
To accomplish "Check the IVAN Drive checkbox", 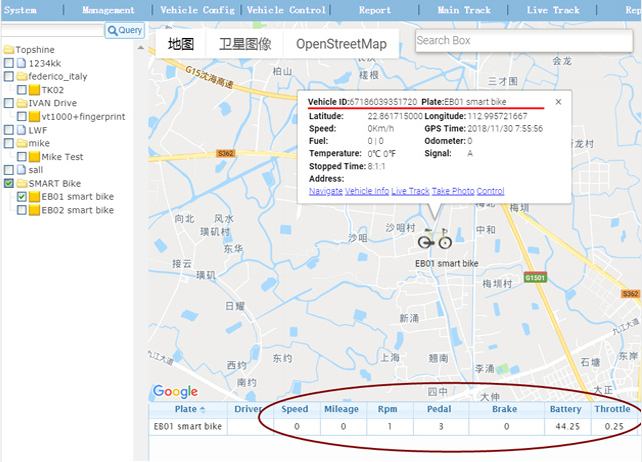I will click(9, 103).
